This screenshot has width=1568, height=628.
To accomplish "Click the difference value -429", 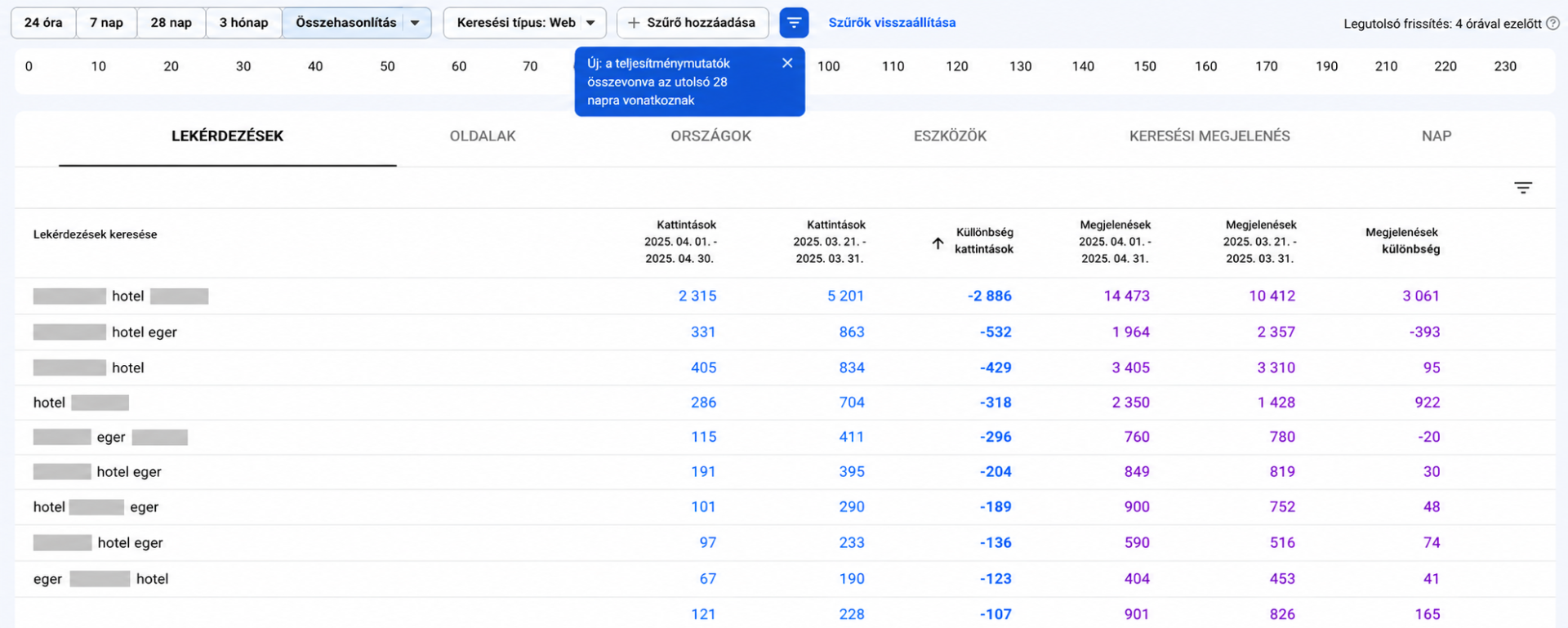I will coord(996,367).
